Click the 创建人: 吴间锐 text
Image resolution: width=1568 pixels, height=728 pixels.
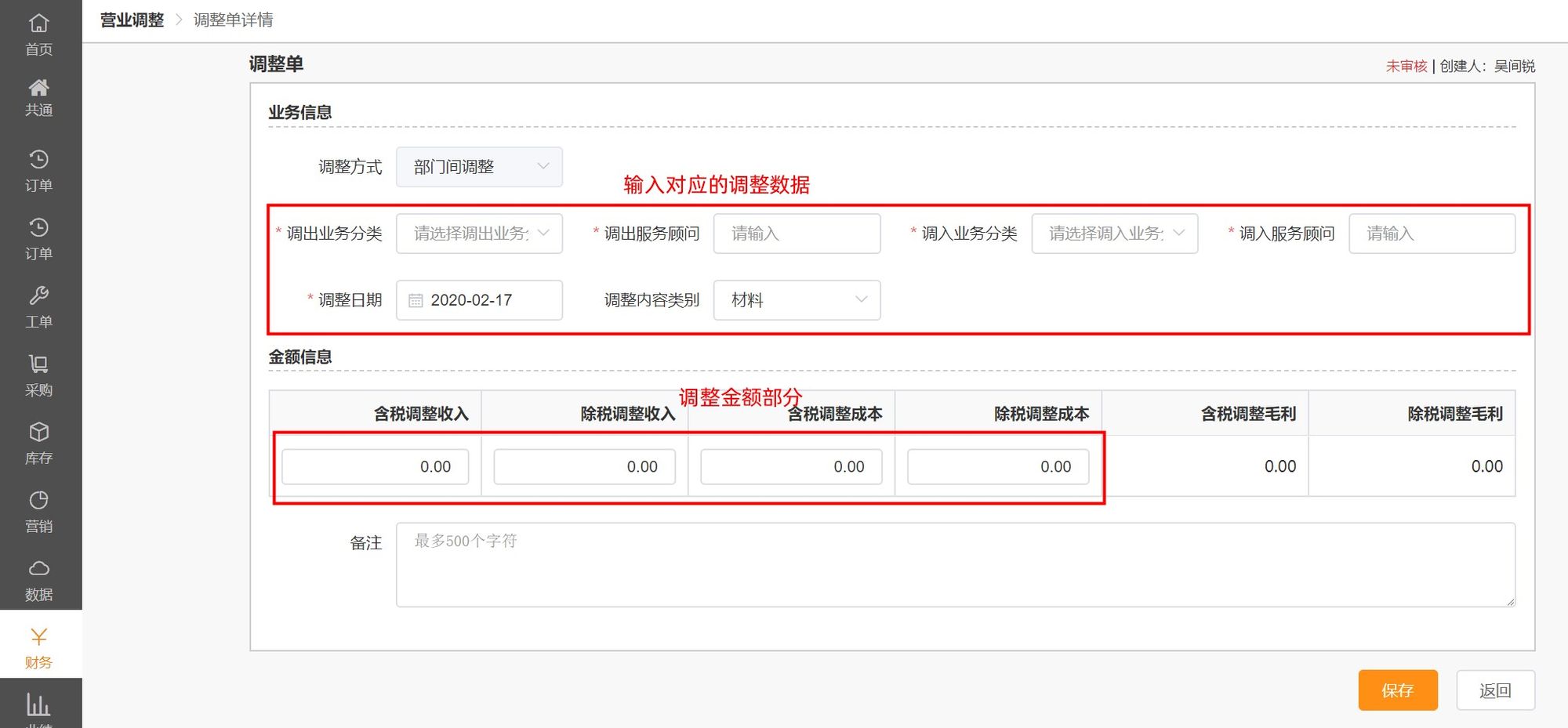click(x=1487, y=66)
